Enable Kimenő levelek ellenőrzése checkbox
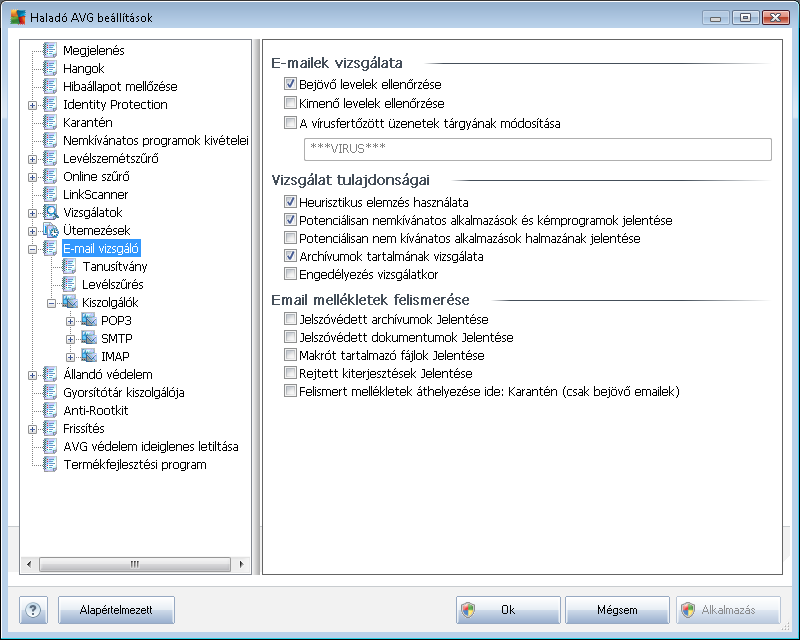Image resolution: width=800 pixels, height=640 pixels. [x=290, y=103]
